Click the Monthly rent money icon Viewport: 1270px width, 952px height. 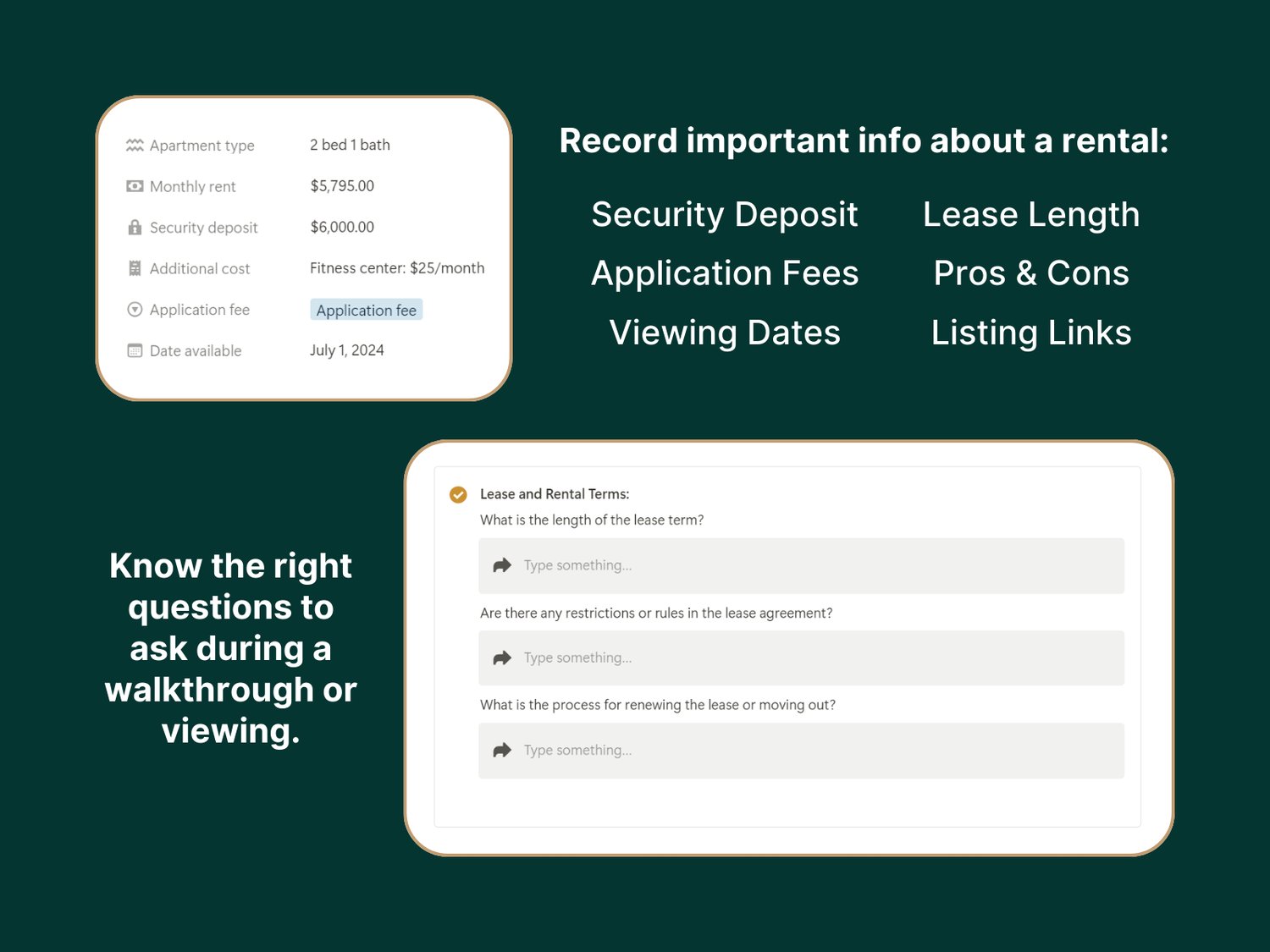tap(135, 186)
